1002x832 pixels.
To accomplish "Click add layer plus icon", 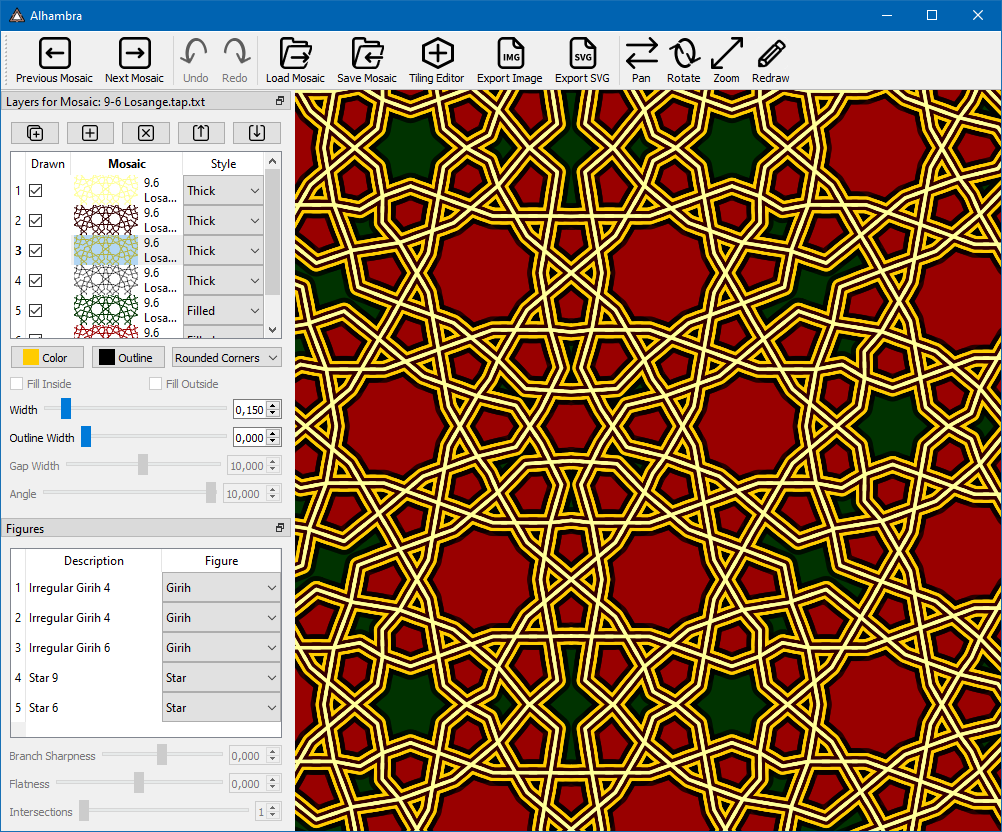I will (90, 133).
